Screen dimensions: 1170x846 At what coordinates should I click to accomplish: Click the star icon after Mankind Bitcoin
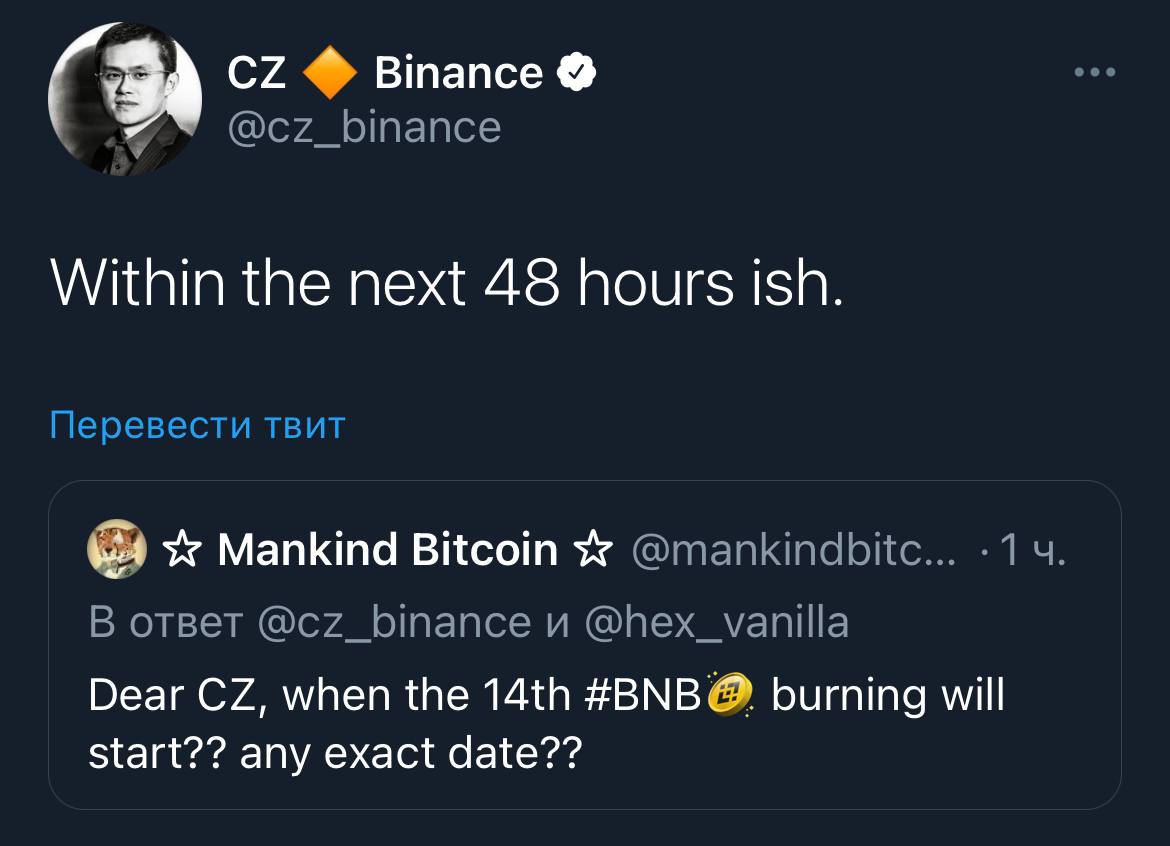[594, 550]
